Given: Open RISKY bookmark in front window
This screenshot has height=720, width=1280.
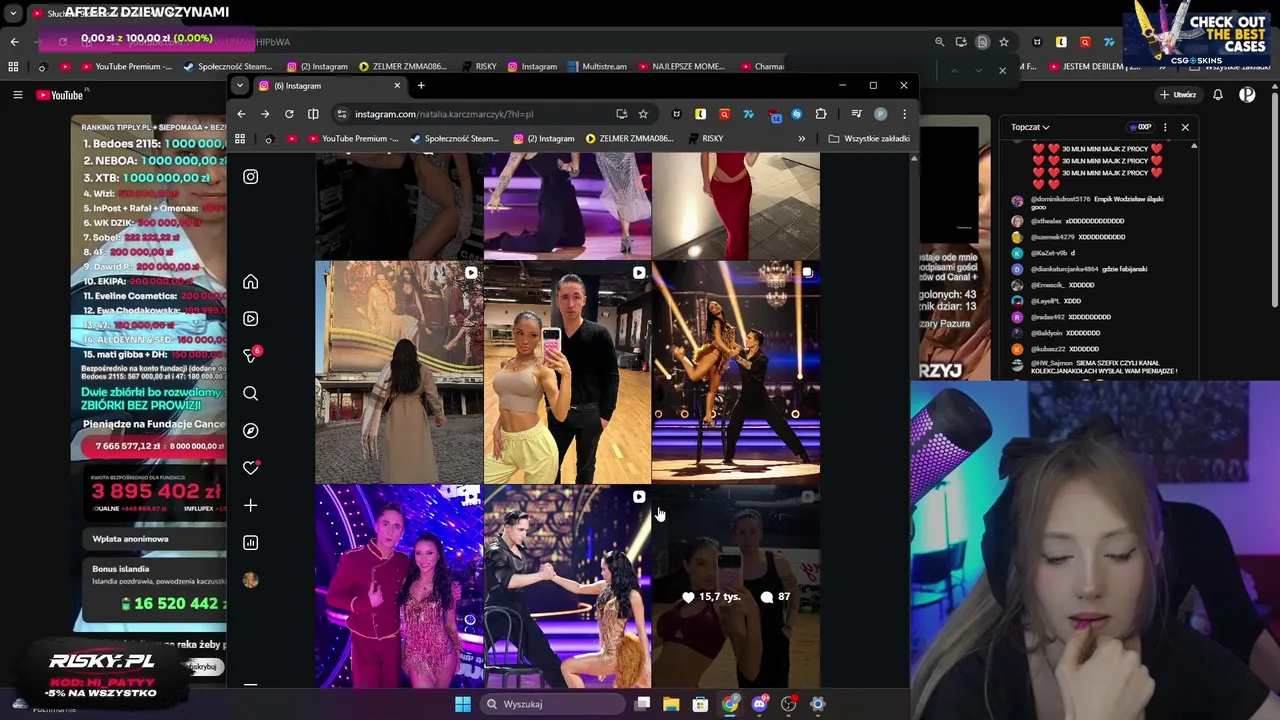Looking at the screenshot, I should coord(706,139).
